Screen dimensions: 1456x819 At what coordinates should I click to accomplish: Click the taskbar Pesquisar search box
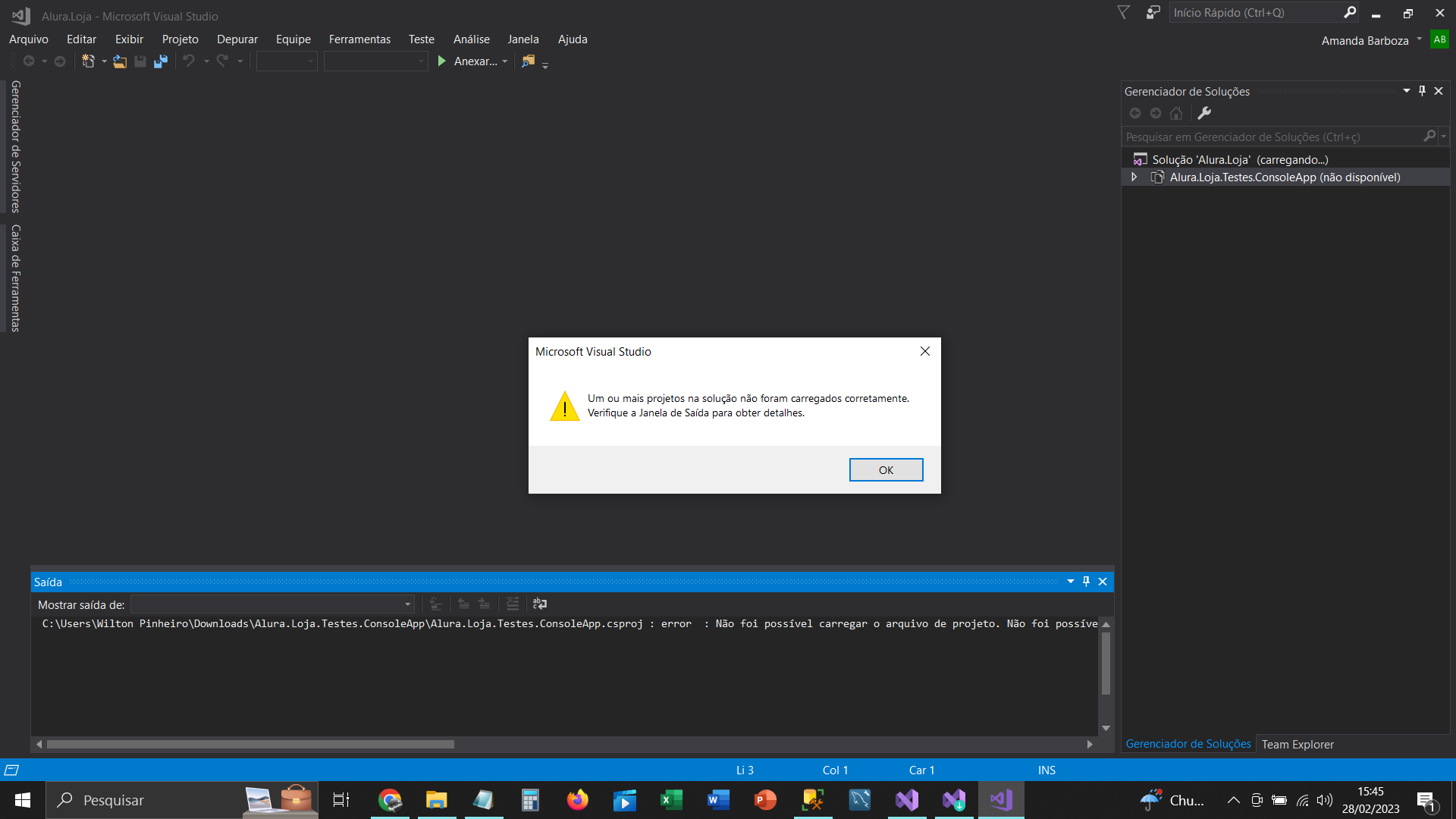182,800
